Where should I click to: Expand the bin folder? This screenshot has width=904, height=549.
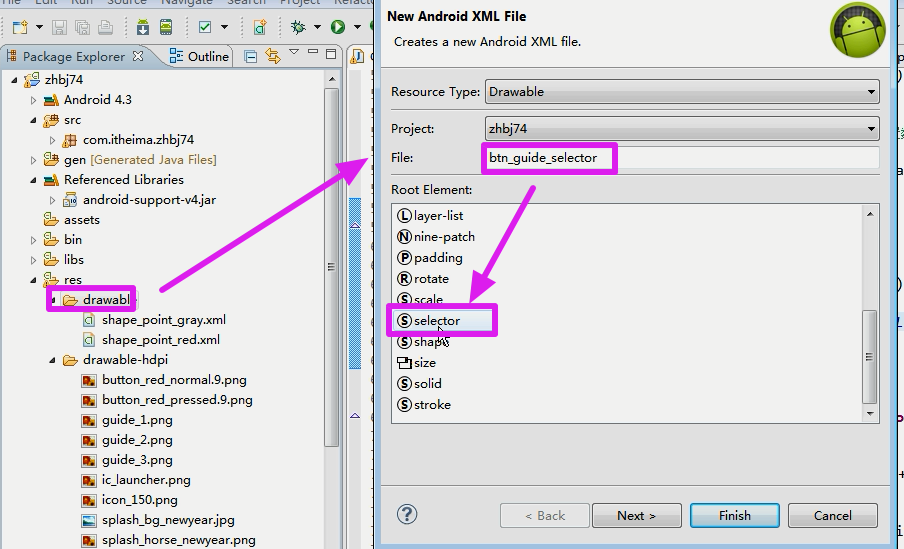coord(33,240)
